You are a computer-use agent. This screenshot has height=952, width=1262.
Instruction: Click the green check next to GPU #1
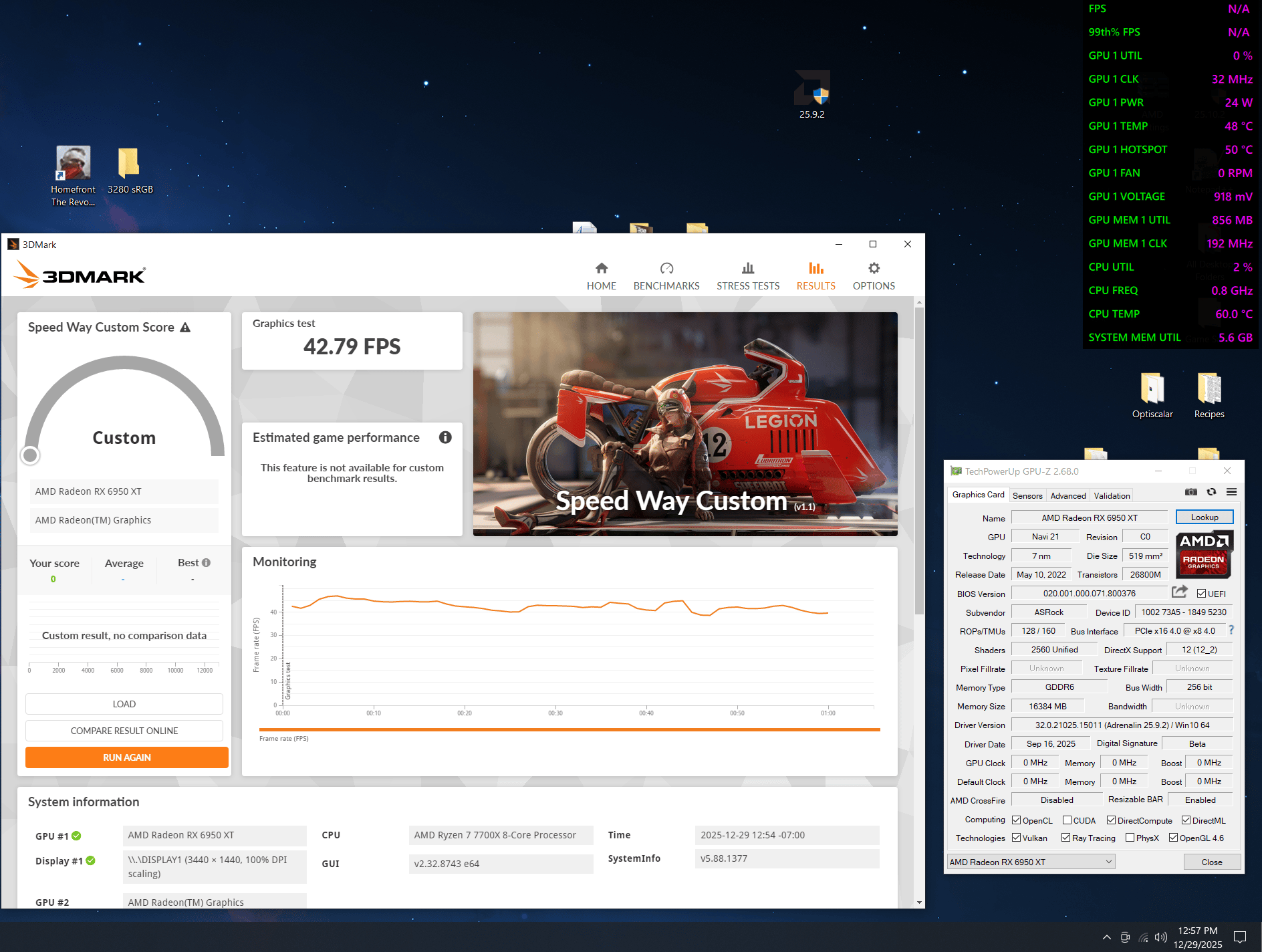[76, 836]
